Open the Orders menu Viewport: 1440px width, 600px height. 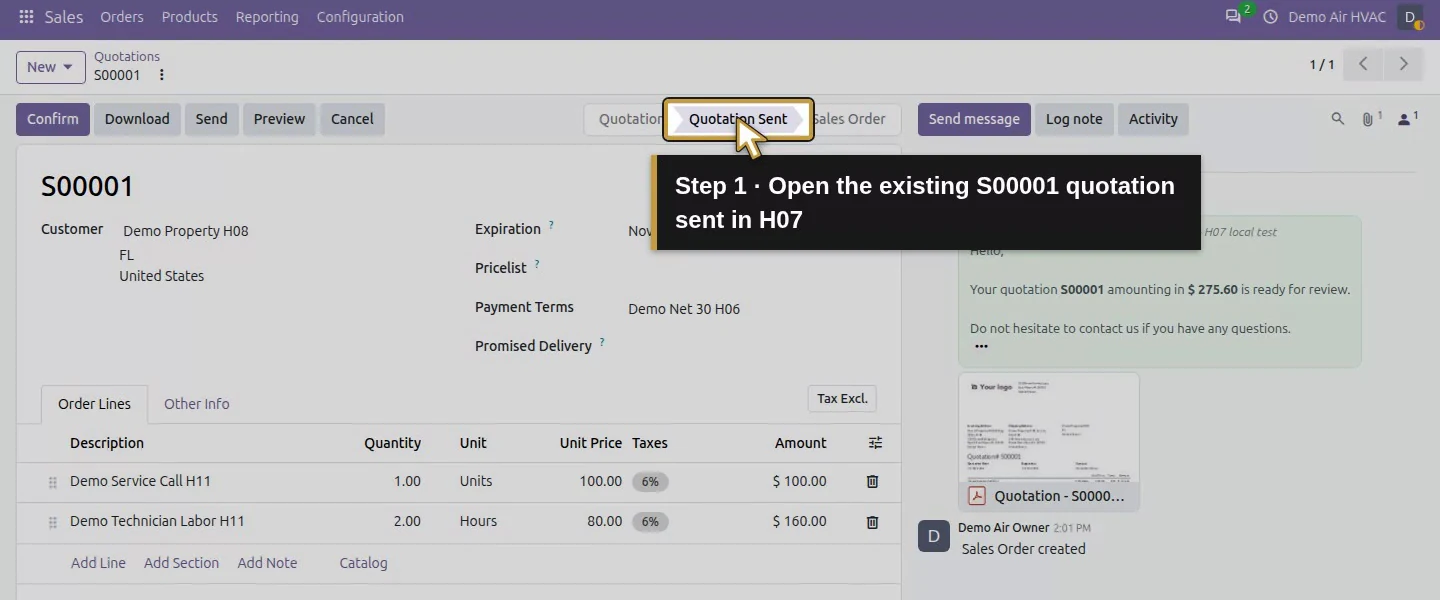122,17
